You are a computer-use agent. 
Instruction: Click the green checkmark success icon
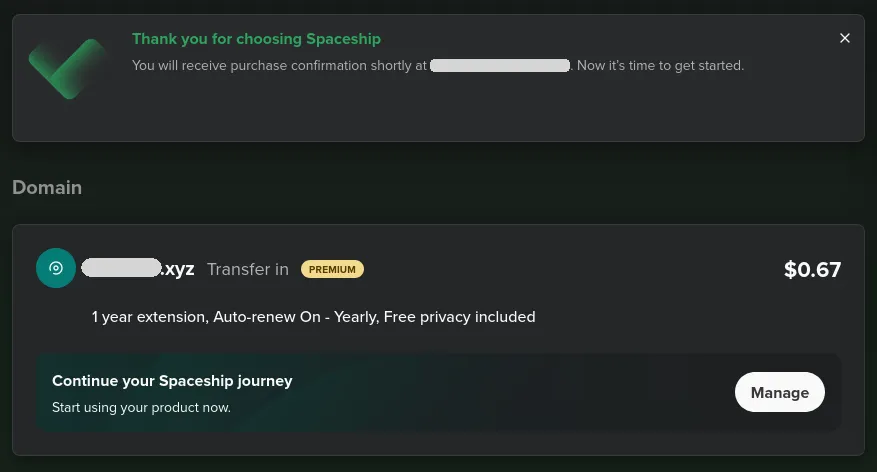click(x=68, y=68)
